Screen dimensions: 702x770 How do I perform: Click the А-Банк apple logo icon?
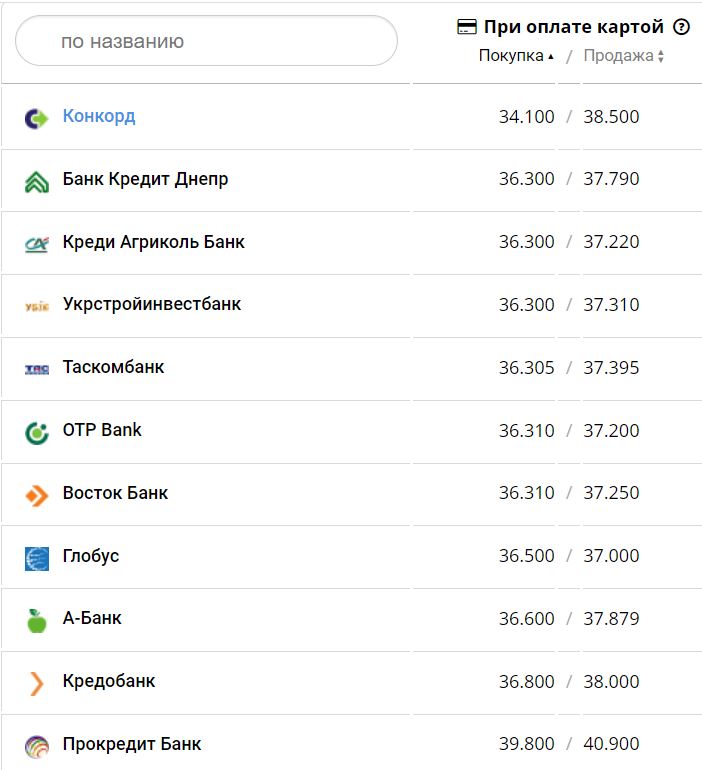tap(37, 621)
